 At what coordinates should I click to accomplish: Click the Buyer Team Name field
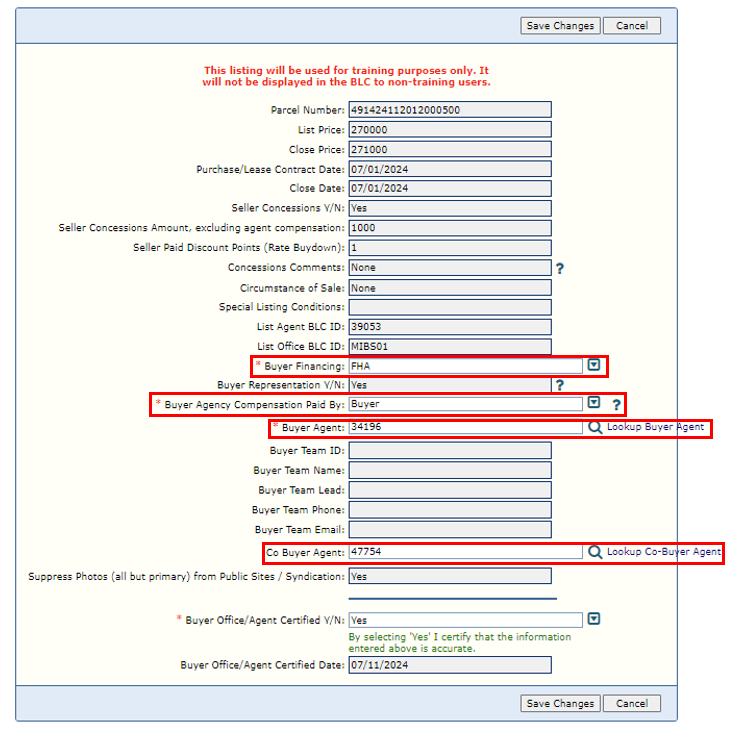point(450,470)
